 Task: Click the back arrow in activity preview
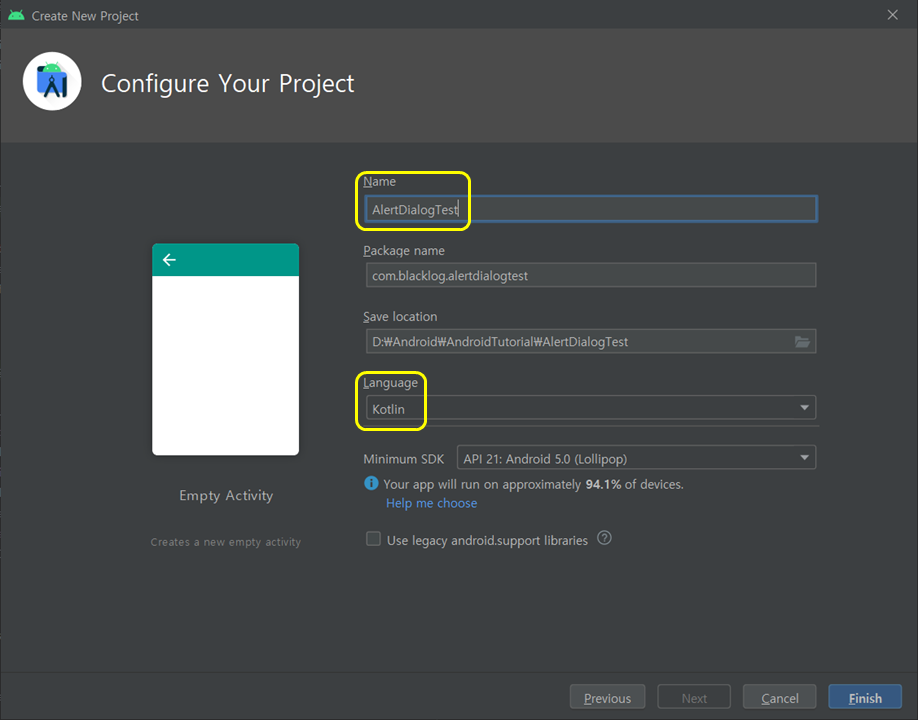169,260
